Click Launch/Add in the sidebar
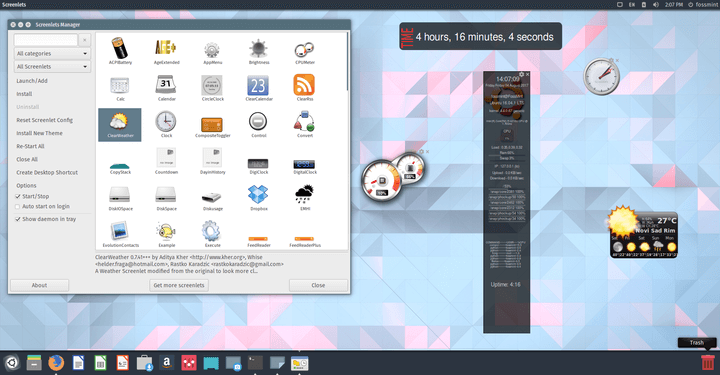The height and width of the screenshot is (375, 720). [x=32, y=81]
